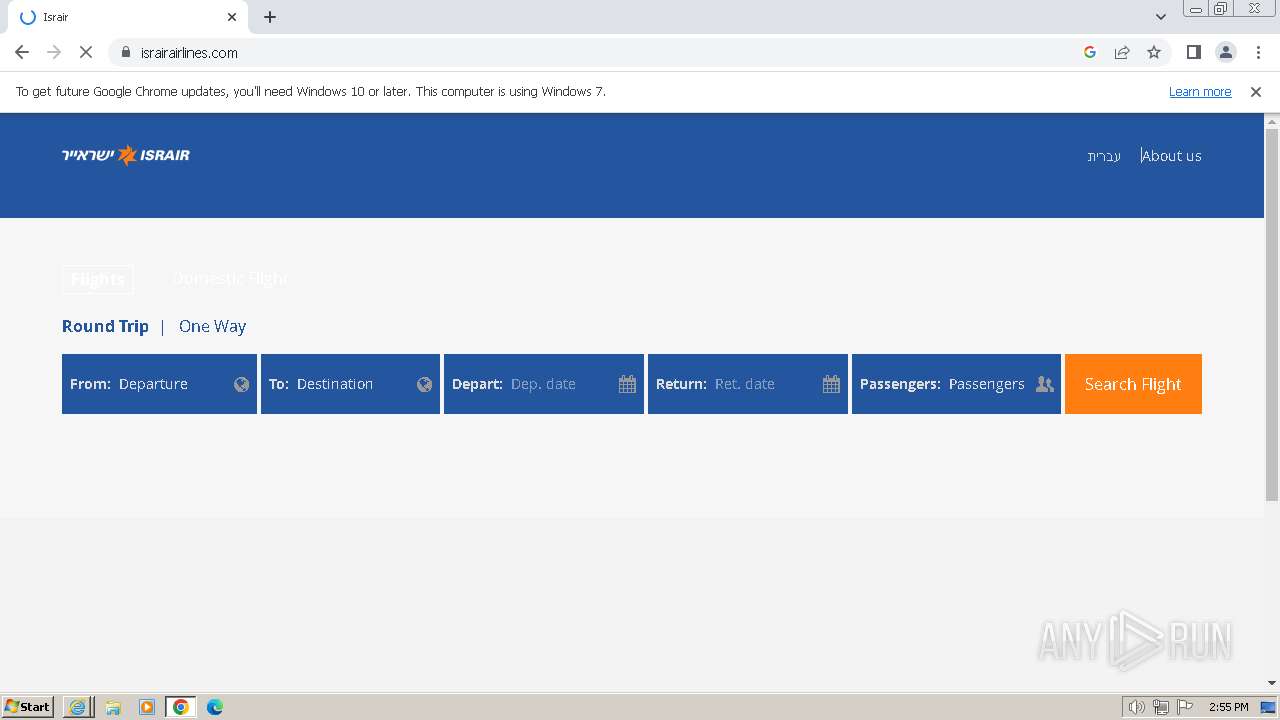The width and height of the screenshot is (1280, 720).
Task: Click the show desktop button
Action: coord(1269,707)
